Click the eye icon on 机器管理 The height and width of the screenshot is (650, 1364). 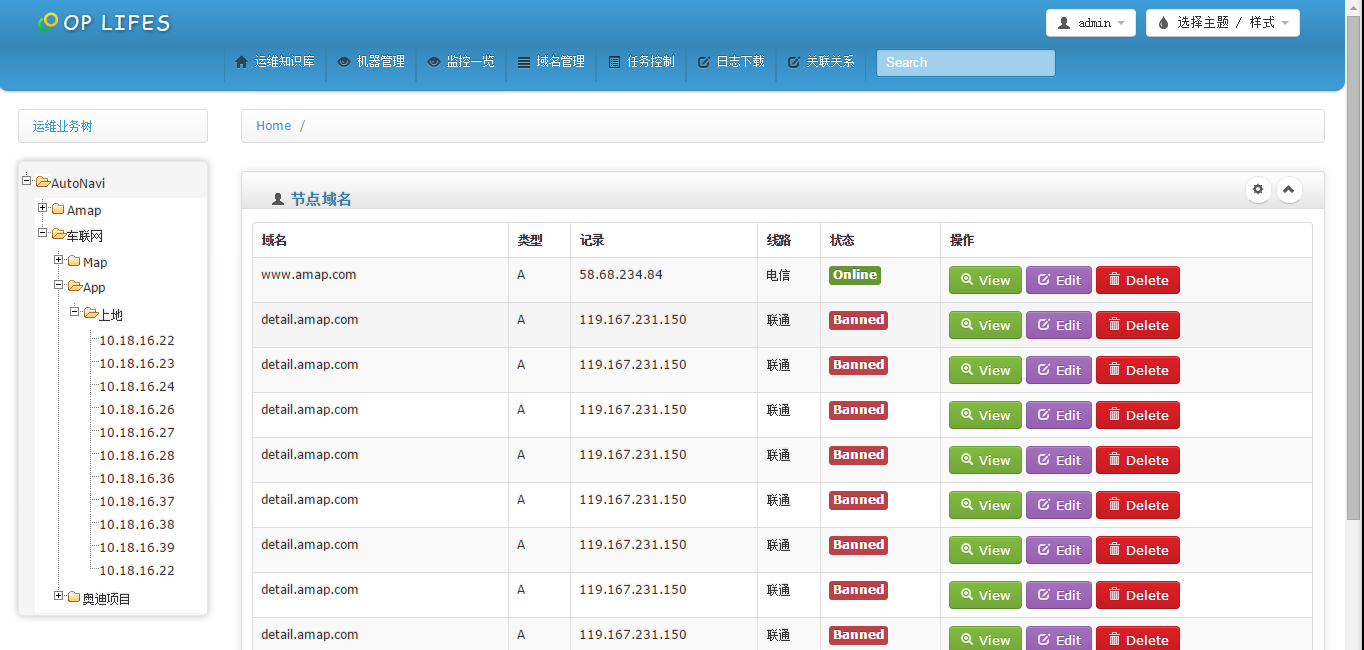[x=344, y=62]
